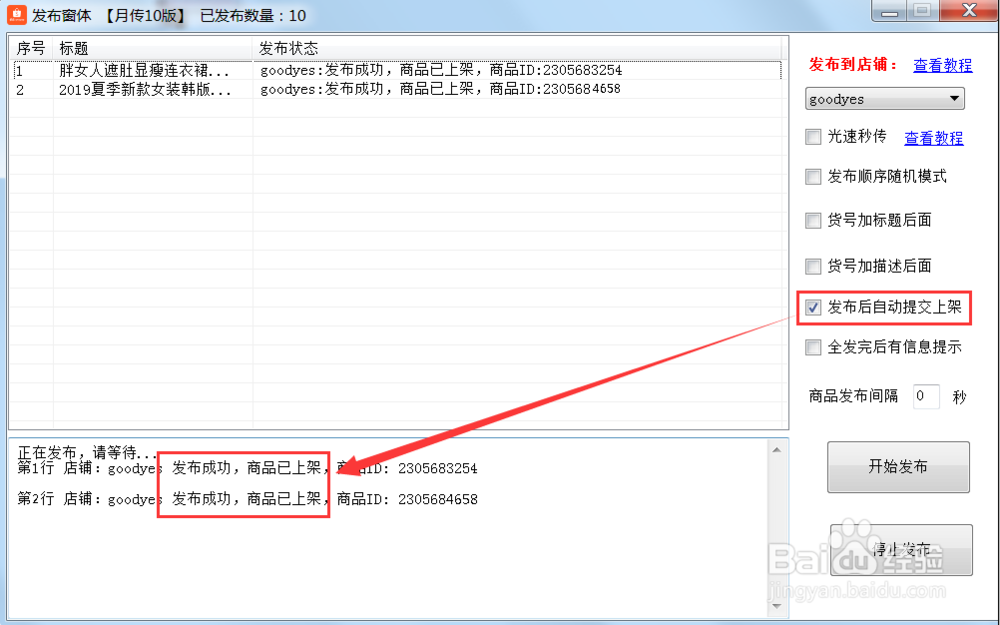Viewport: 1000px width, 625px height.
Task: Tick the 货号加标题后面 checkbox
Action: 812,221
